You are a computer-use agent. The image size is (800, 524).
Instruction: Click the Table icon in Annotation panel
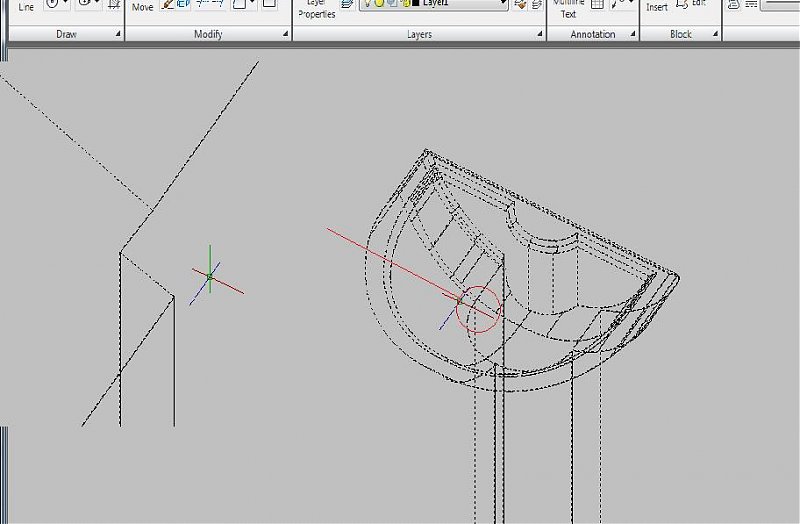pos(597,4)
